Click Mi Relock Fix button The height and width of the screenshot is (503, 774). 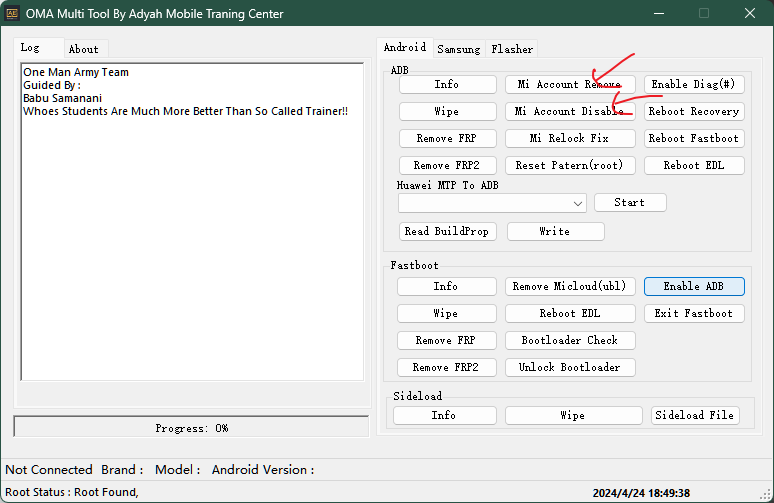coord(570,139)
